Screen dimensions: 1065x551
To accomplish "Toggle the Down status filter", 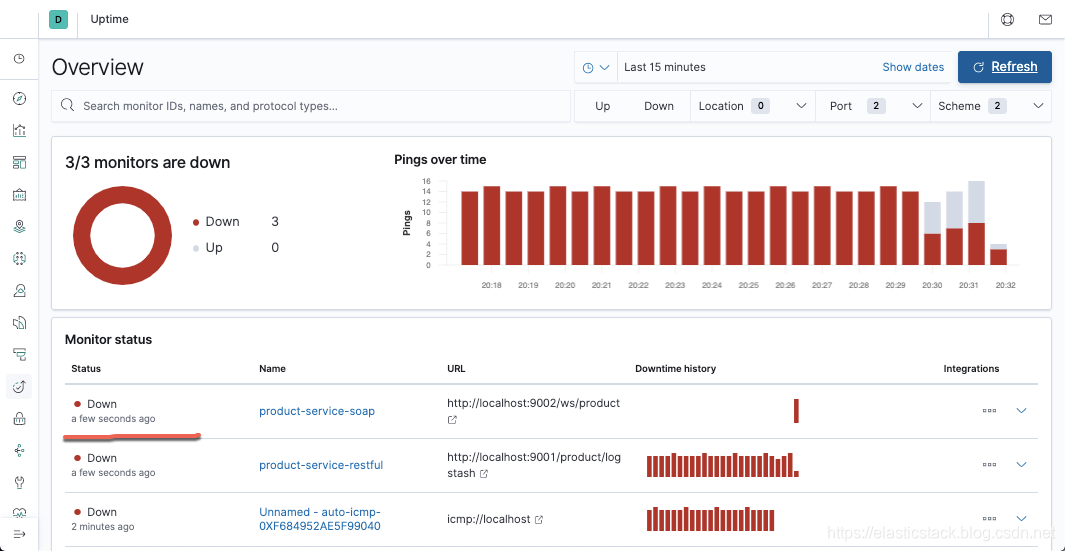I will pos(659,106).
